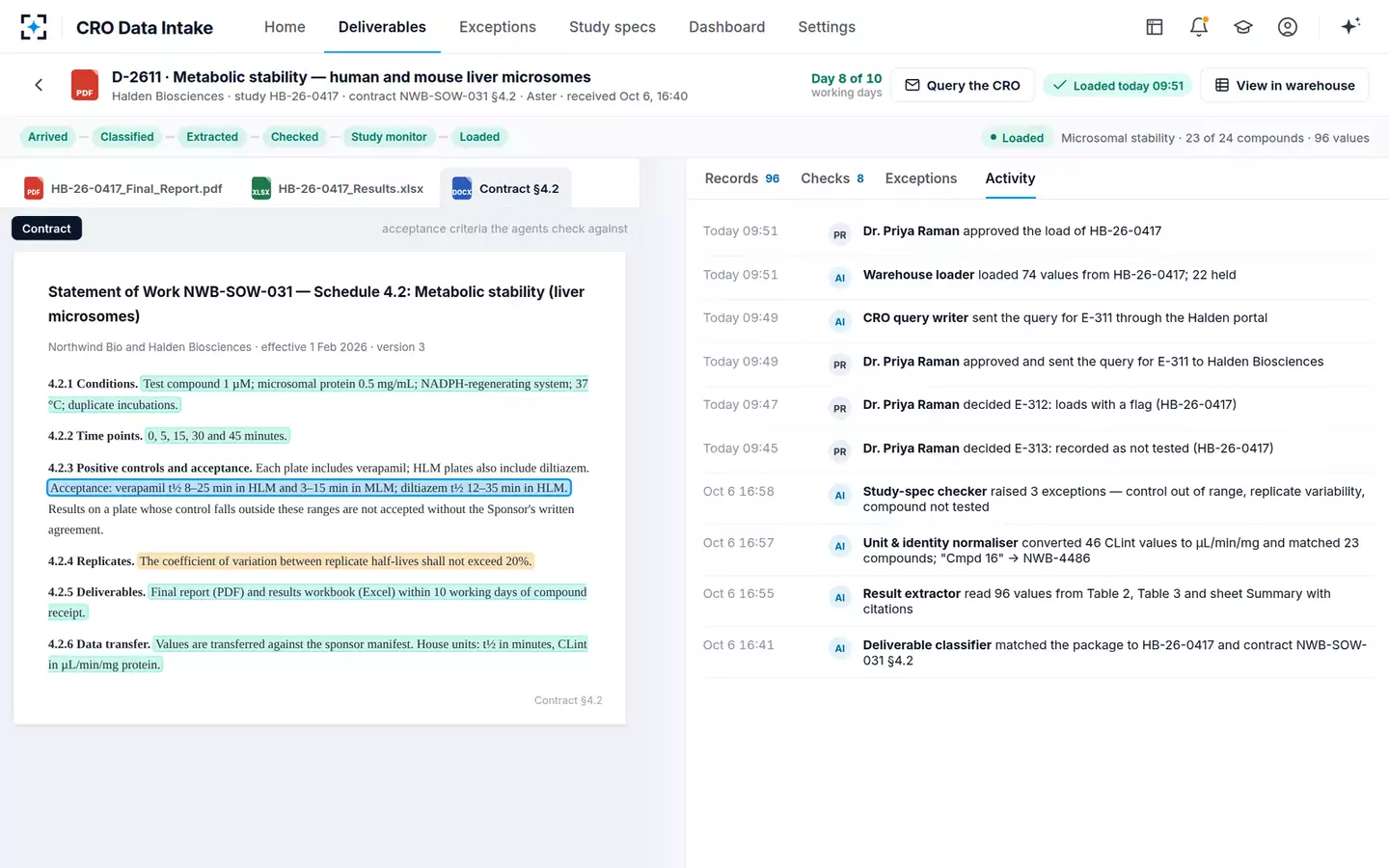Viewport: 1389px width, 868px height.
Task: Click the XLSX icon of HB-26-0417_Results.xlsx
Action: click(260, 188)
